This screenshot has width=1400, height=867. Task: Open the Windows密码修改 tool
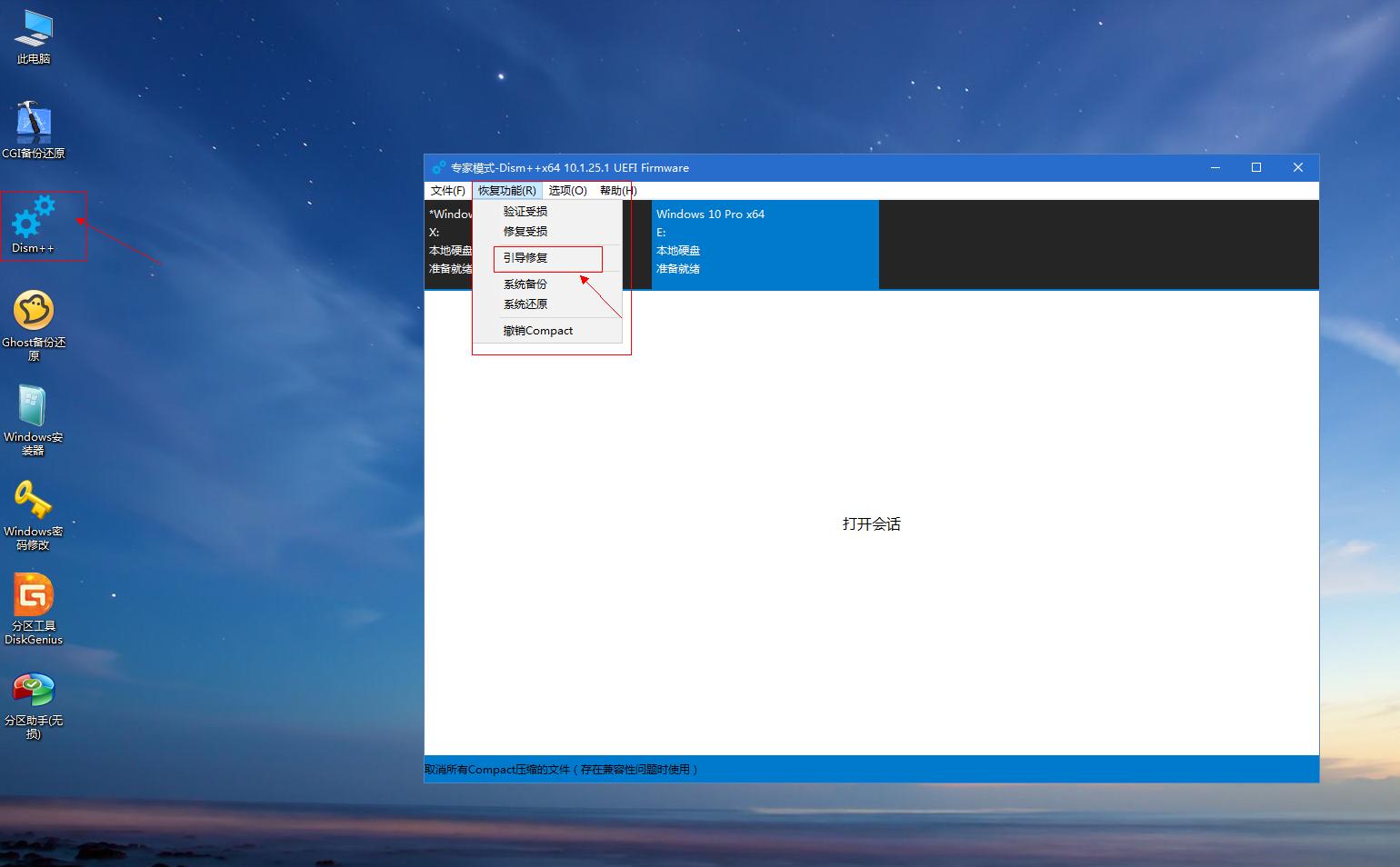click(x=33, y=502)
